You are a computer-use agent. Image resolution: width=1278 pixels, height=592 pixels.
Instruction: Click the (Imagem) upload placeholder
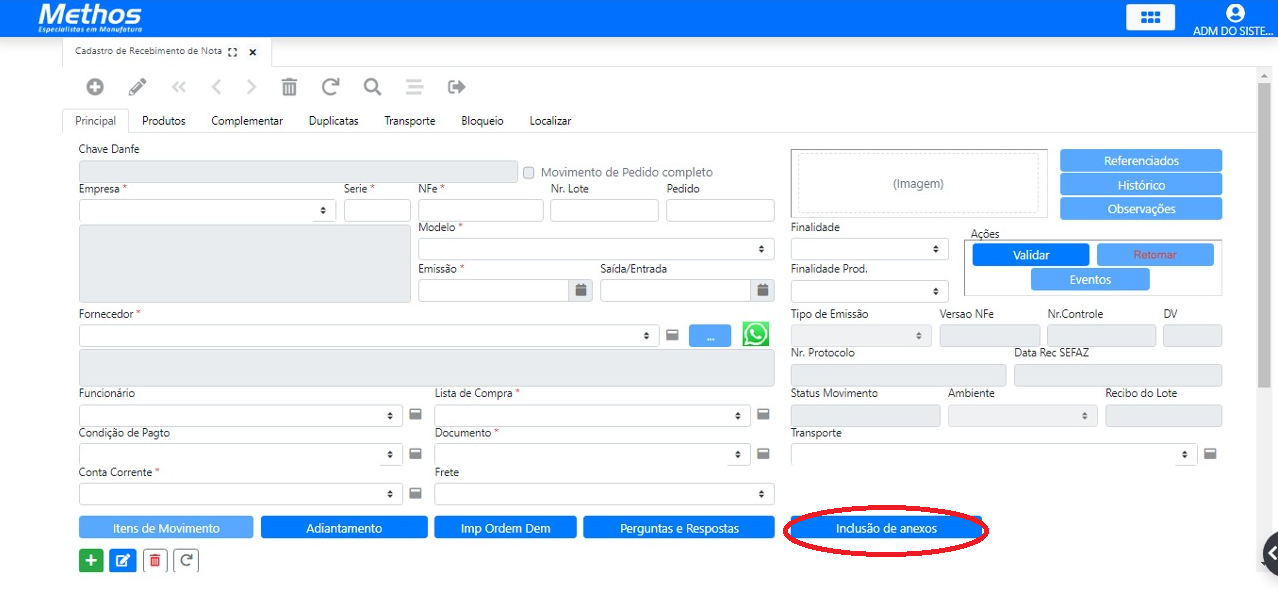coord(918,184)
